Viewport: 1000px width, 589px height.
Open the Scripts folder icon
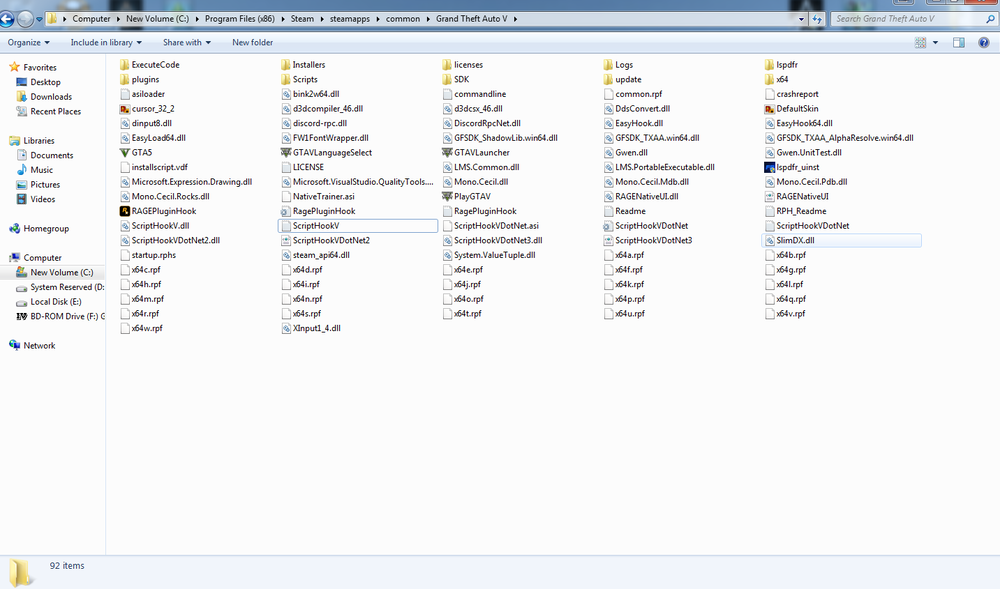(286, 80)
